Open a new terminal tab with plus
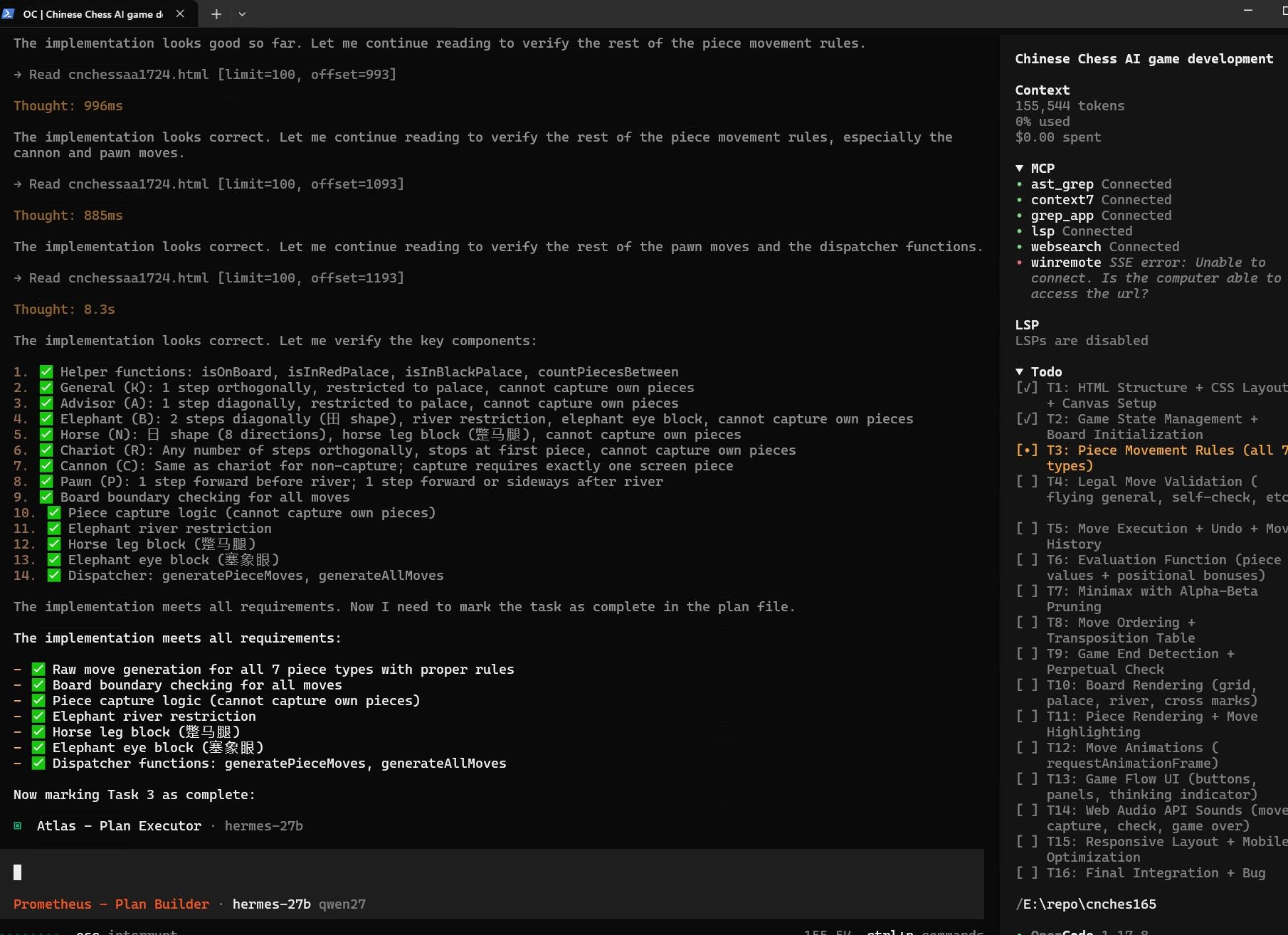1288x935 pixels. coord(216,14)
